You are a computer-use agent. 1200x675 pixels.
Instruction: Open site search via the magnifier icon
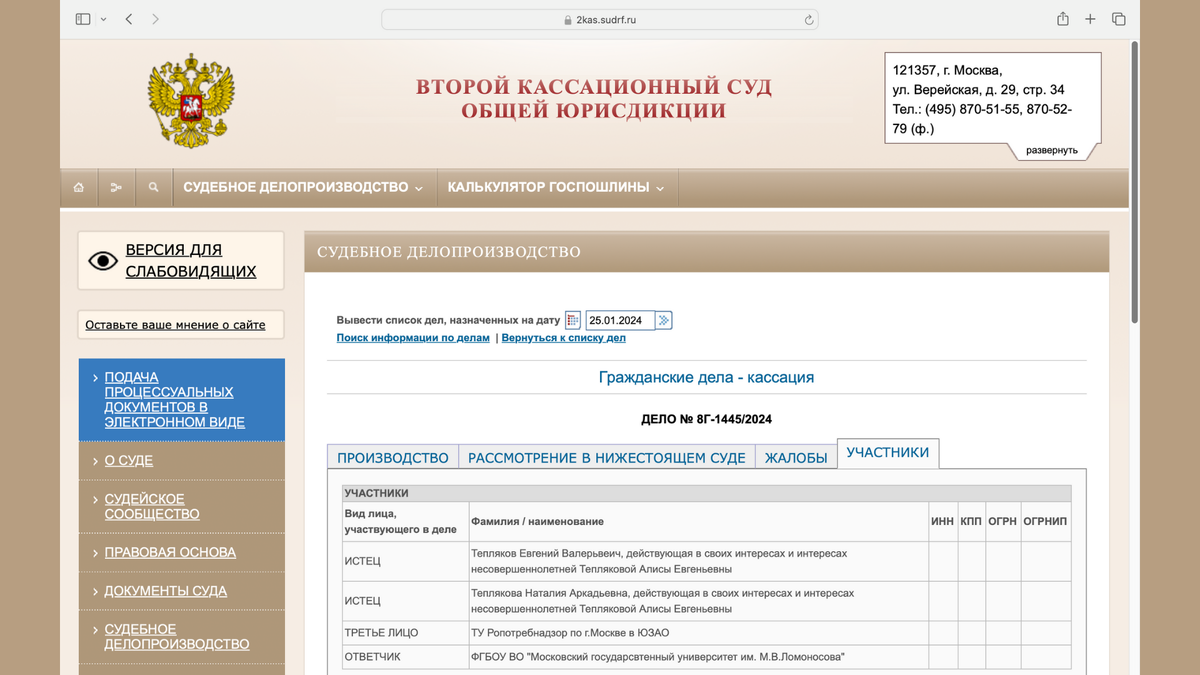(x=154, y=187)
